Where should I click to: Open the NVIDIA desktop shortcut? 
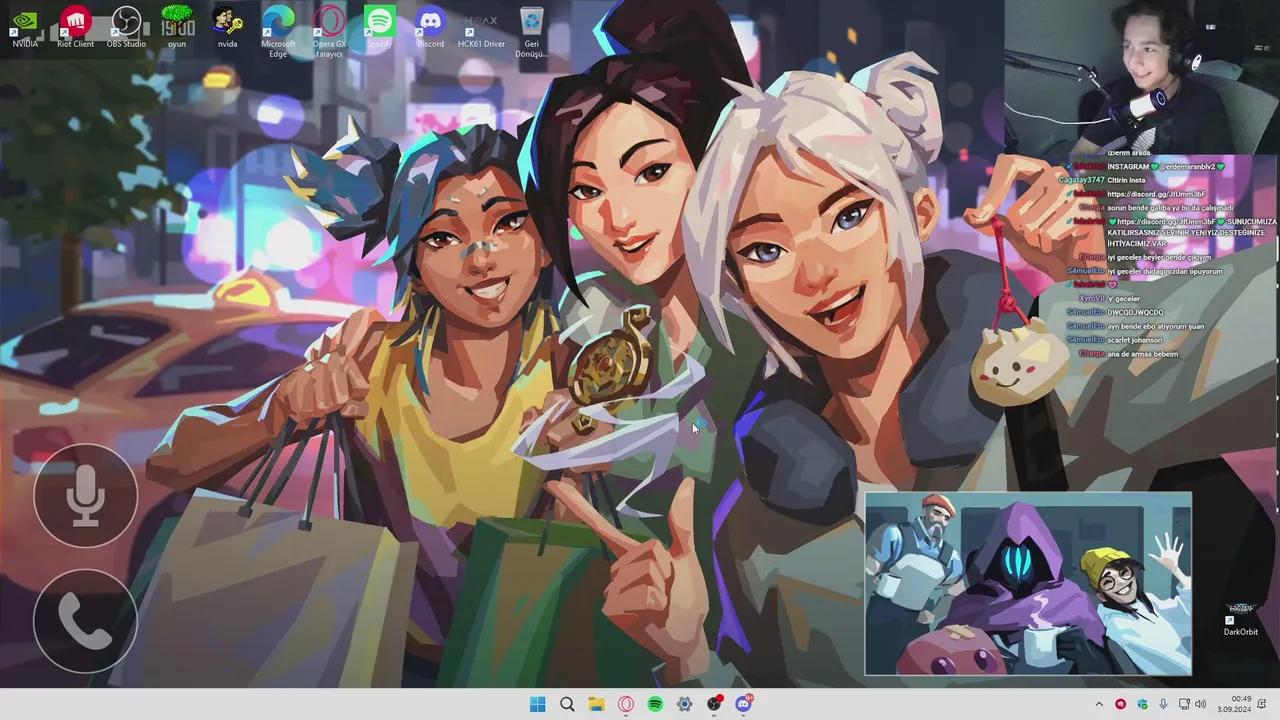[x=25, y=27]
